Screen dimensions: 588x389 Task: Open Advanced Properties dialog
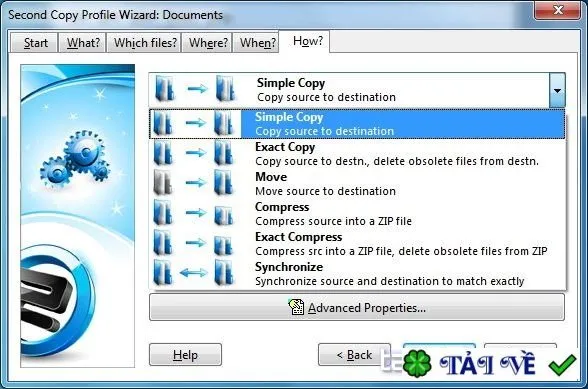[x=357, y=307]
